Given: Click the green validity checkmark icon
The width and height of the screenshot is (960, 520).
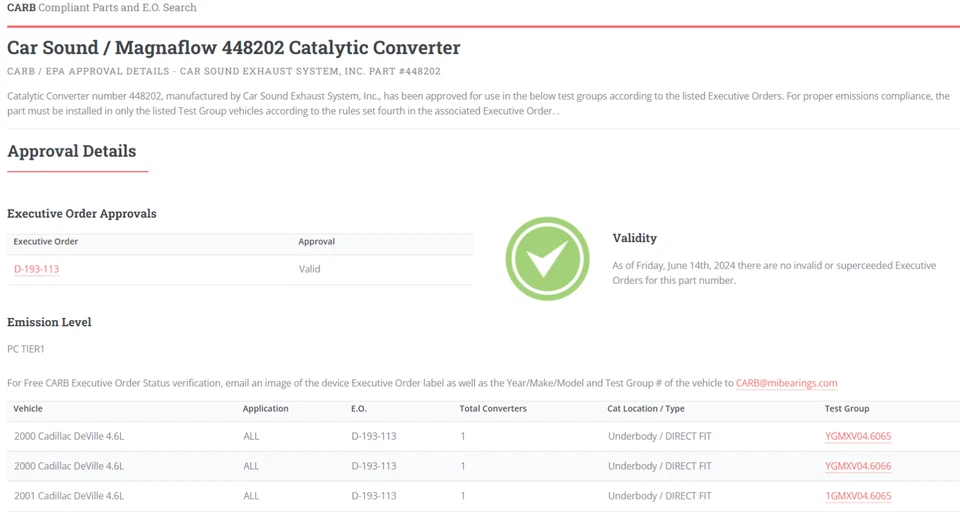Looking at the screenshot, I should (547, 258).
